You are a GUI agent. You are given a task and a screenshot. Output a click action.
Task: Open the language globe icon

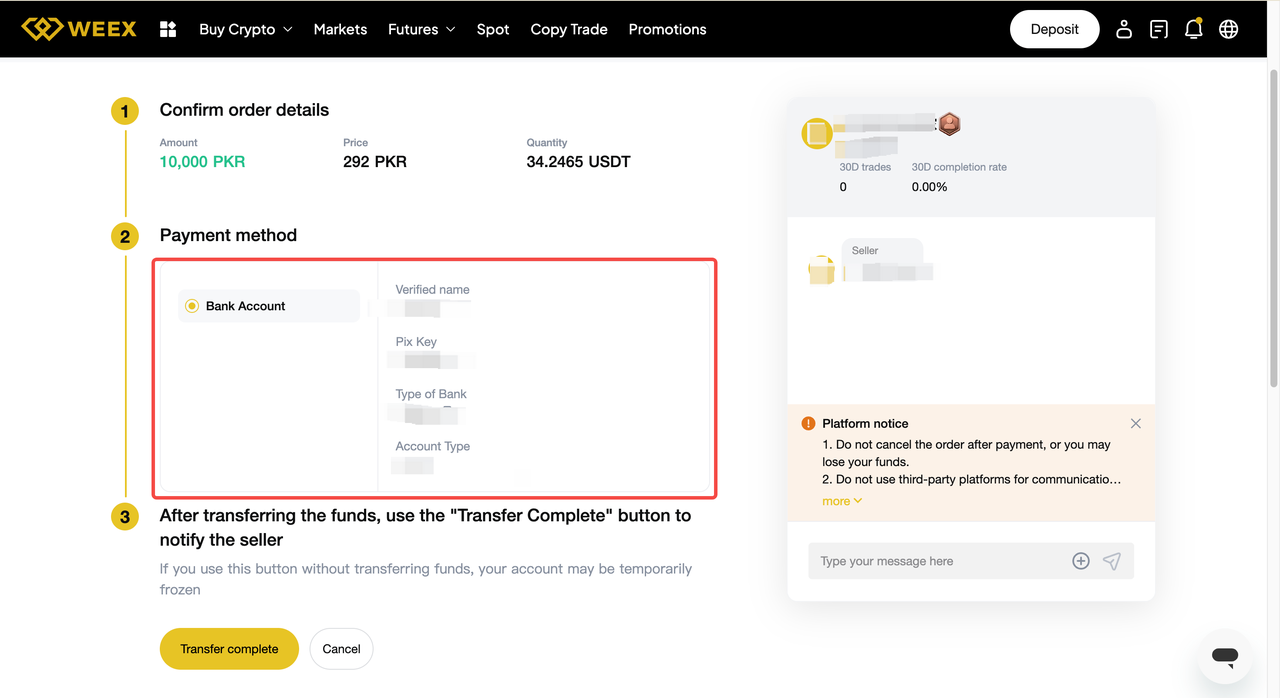[1229, 29]
